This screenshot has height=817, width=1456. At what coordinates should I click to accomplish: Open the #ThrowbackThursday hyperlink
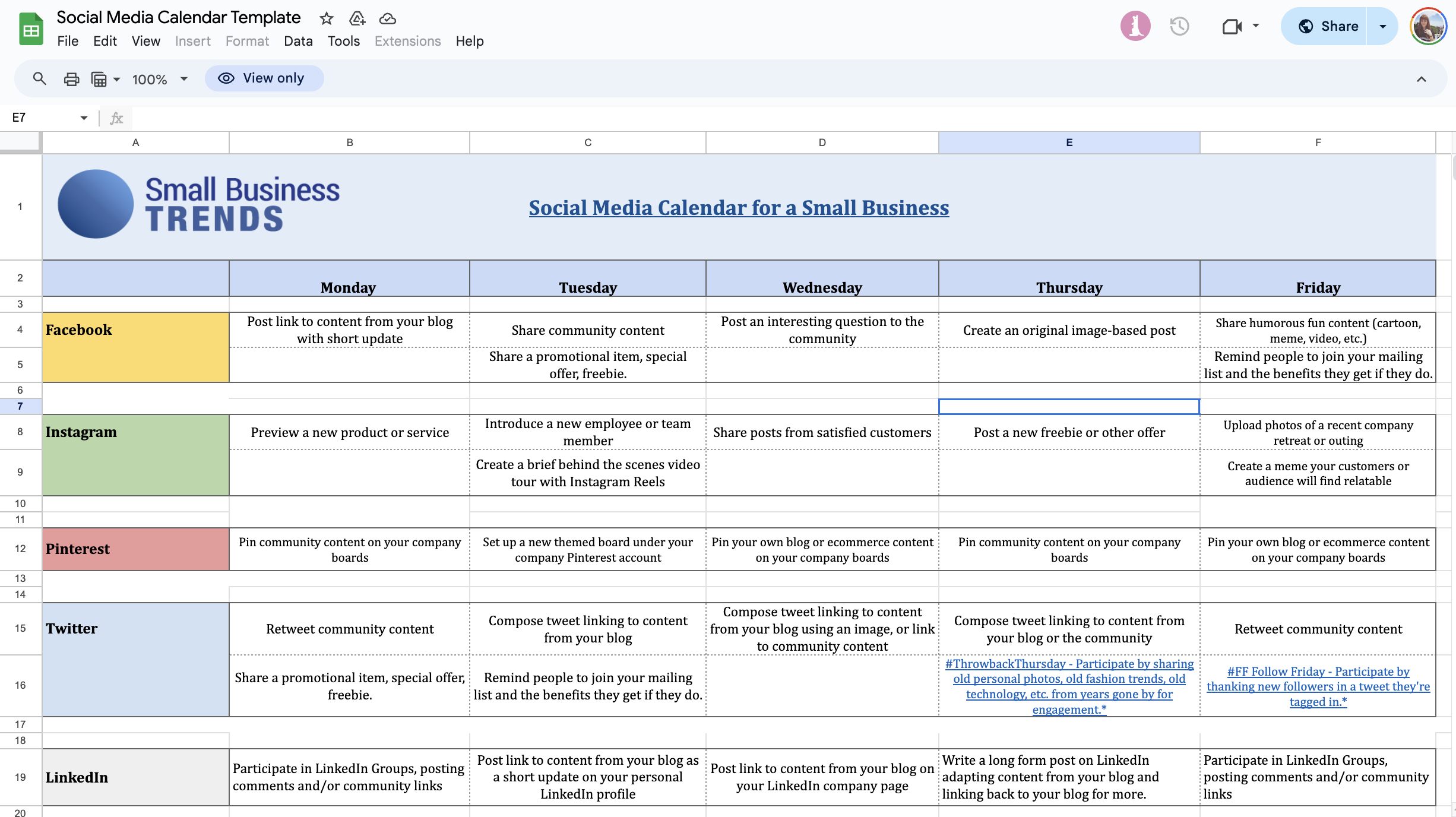pyautogui.click(x=1068, y=686)
